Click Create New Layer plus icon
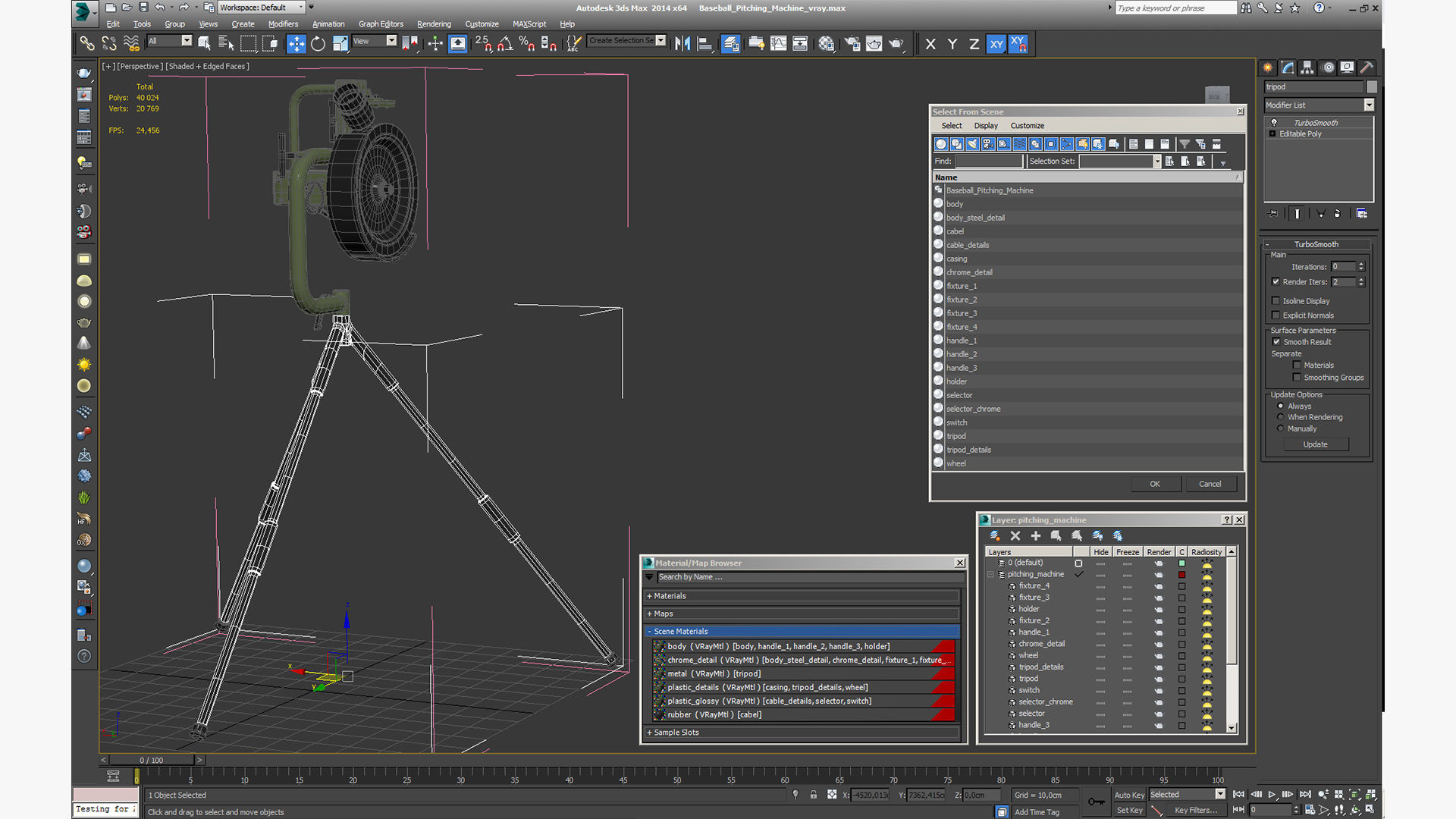 click(1035, 536)
